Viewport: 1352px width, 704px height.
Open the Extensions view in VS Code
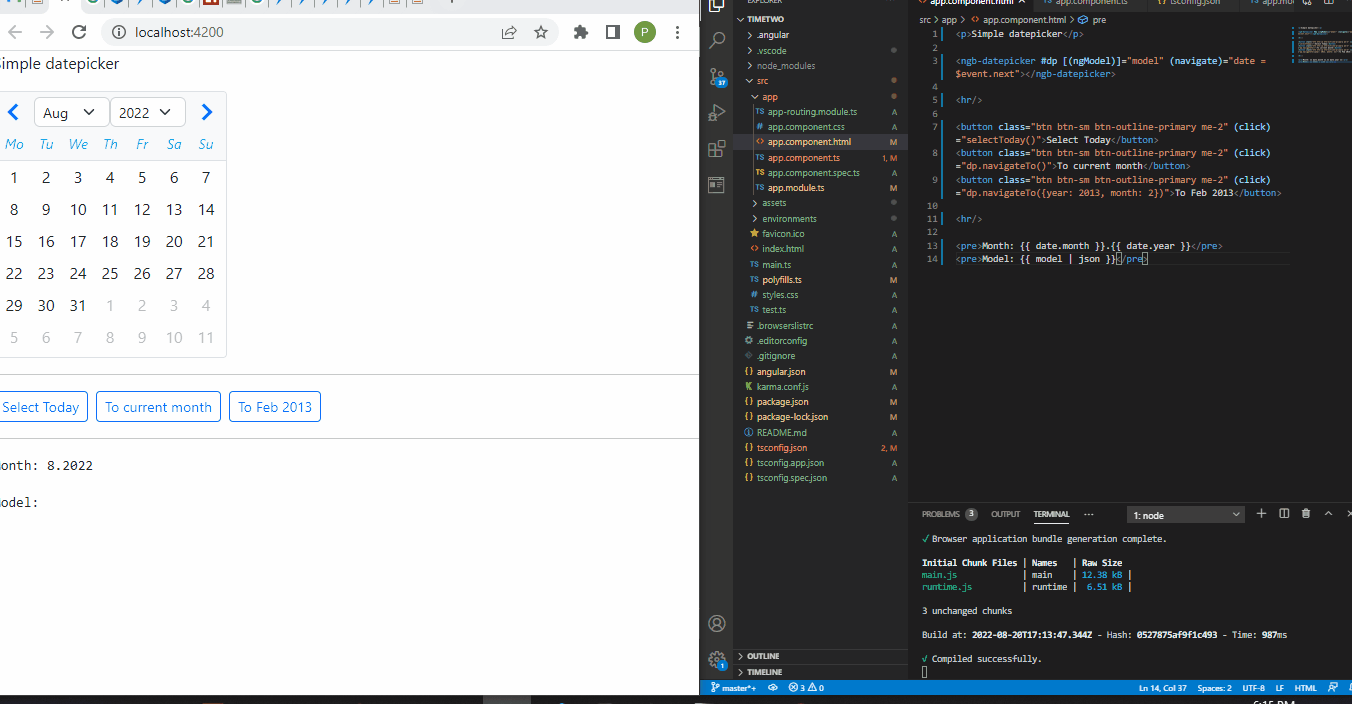coord(716,149)
